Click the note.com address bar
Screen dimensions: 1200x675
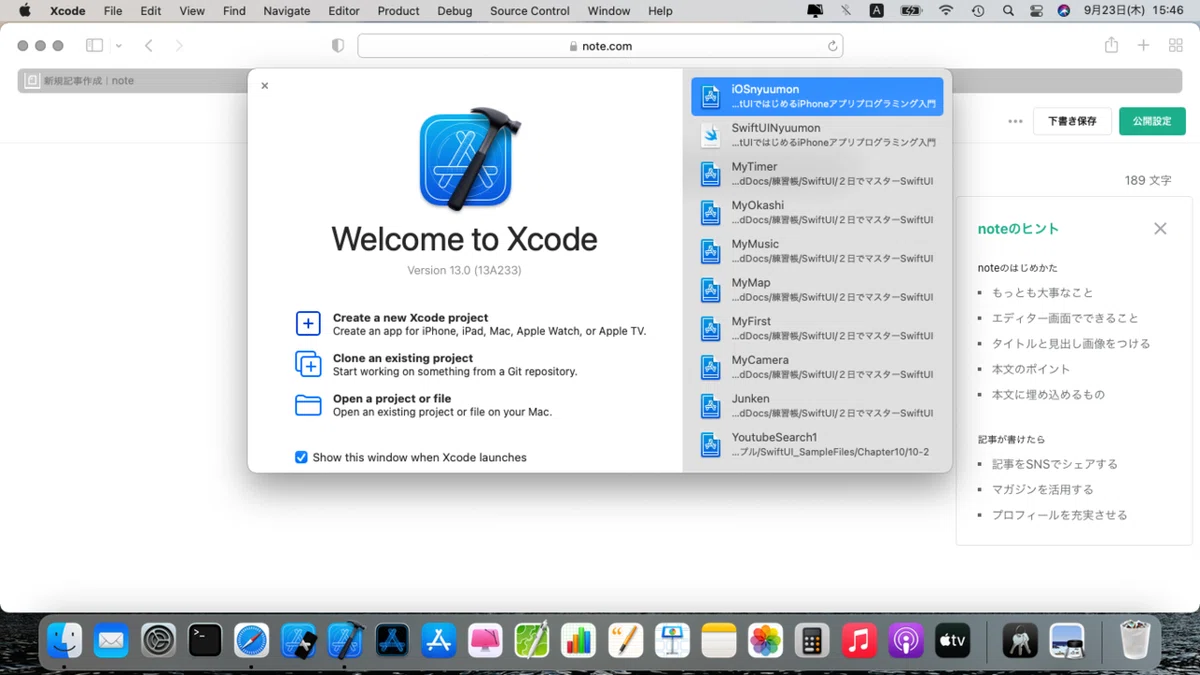[600, 46]
